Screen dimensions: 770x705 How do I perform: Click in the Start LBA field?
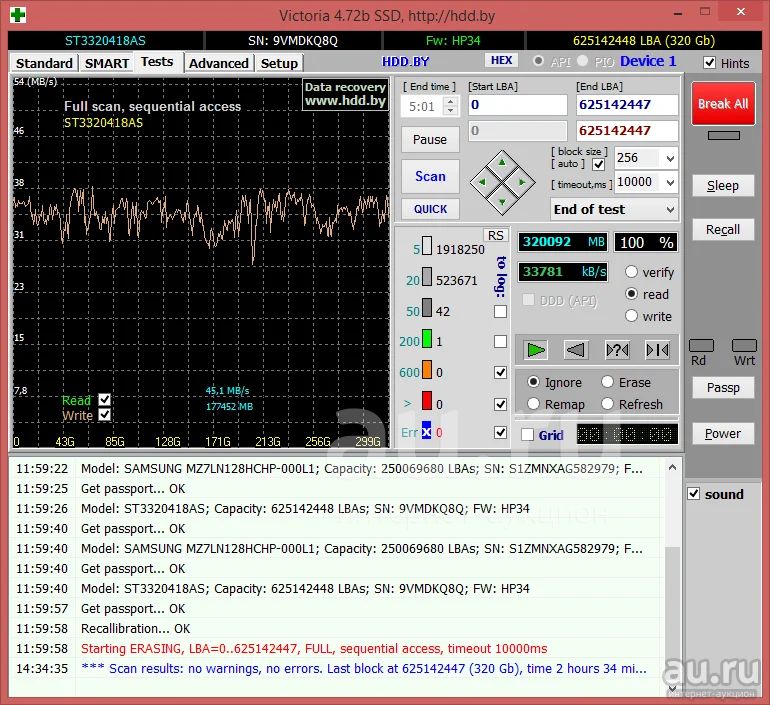point(517,105)
